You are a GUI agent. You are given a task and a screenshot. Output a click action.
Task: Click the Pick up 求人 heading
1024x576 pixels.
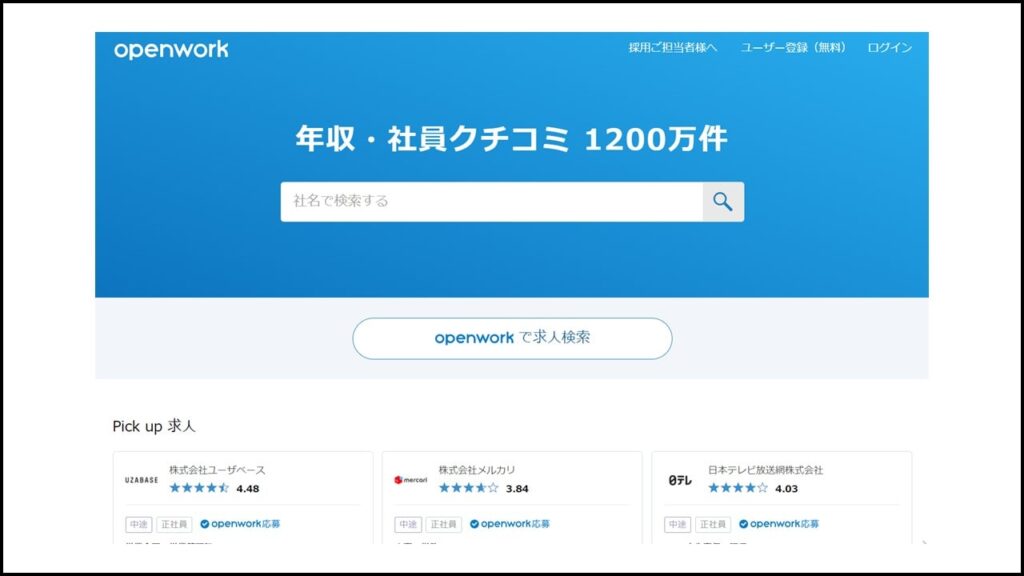pos(154,426)
